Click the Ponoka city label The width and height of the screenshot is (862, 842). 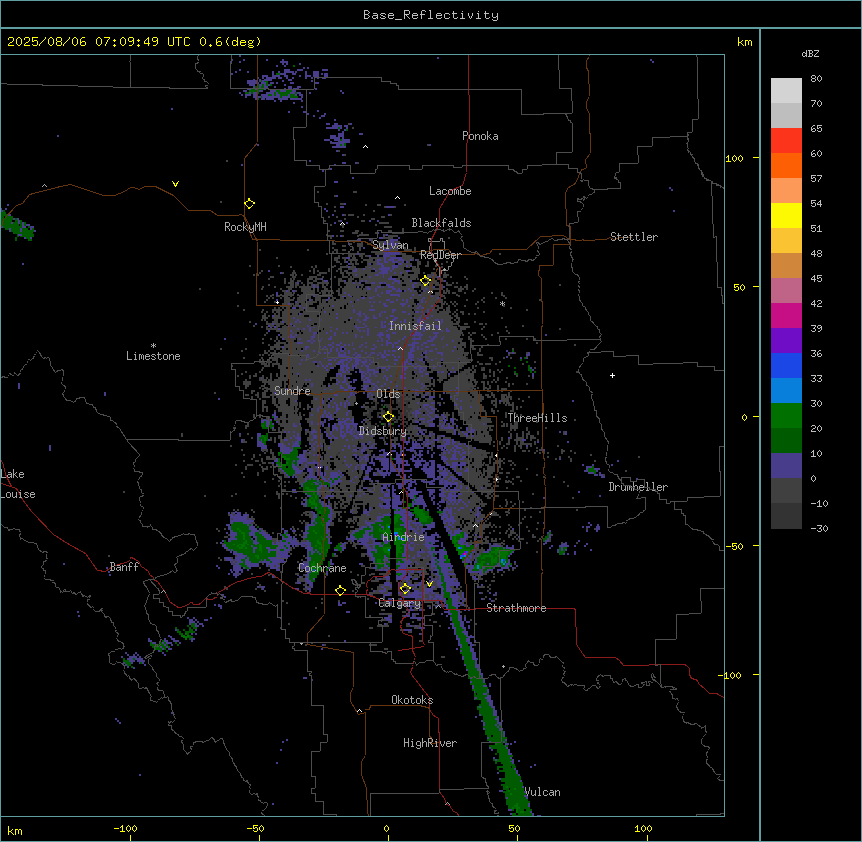(480, 136)
